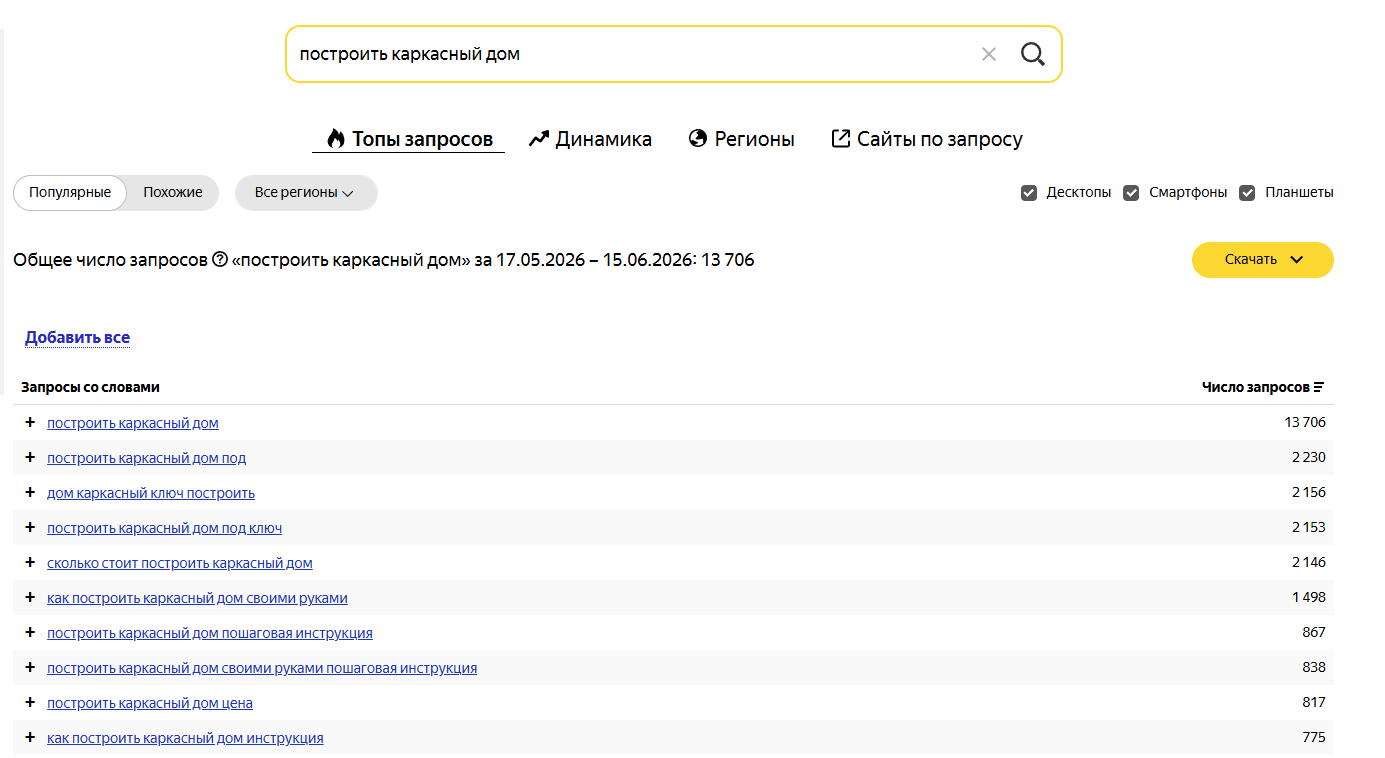Click the magnifier search icon
1385x758 pixels.
(1032, 54)
